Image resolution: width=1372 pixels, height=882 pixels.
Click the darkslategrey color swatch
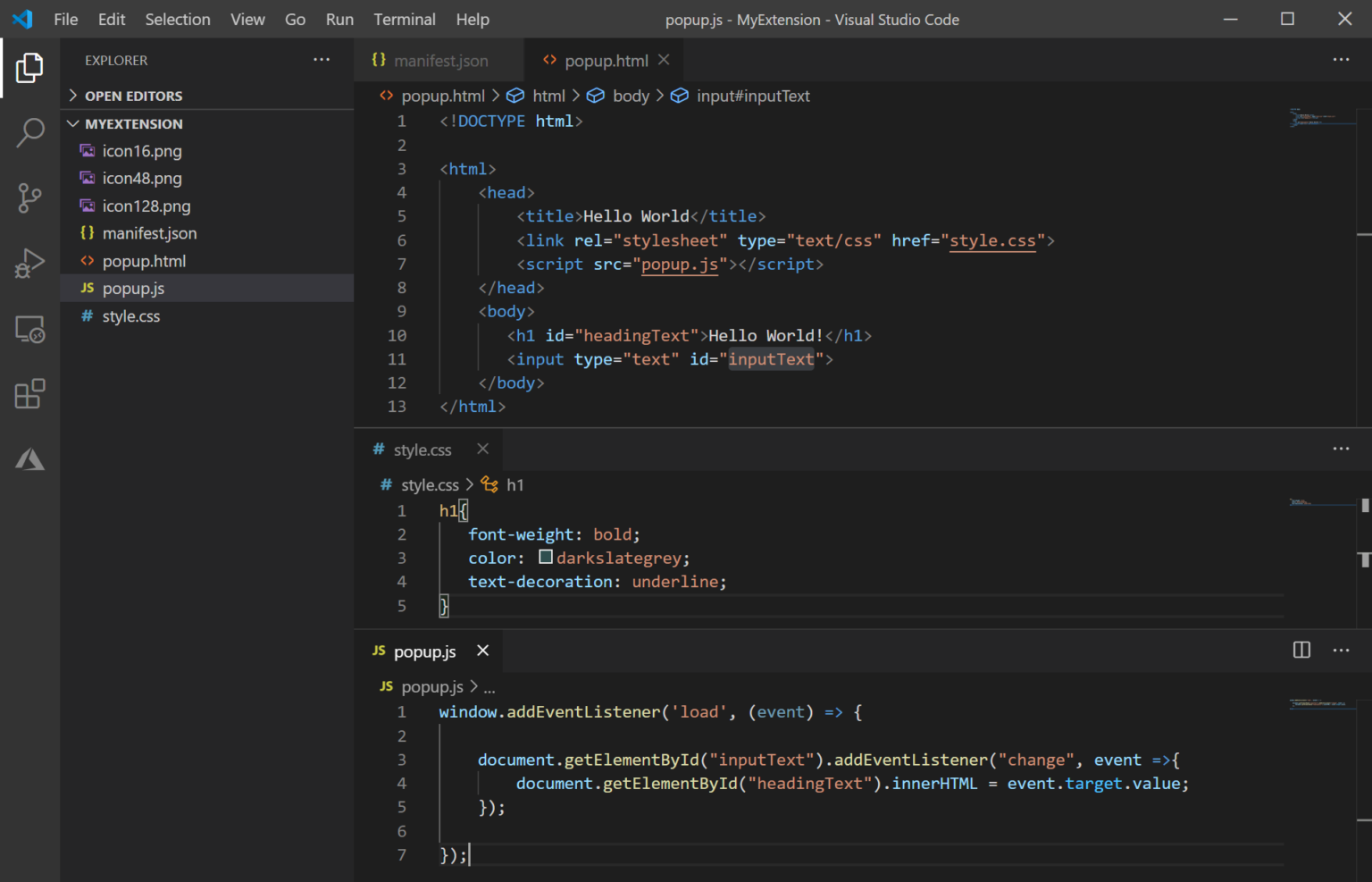(545, 557)
